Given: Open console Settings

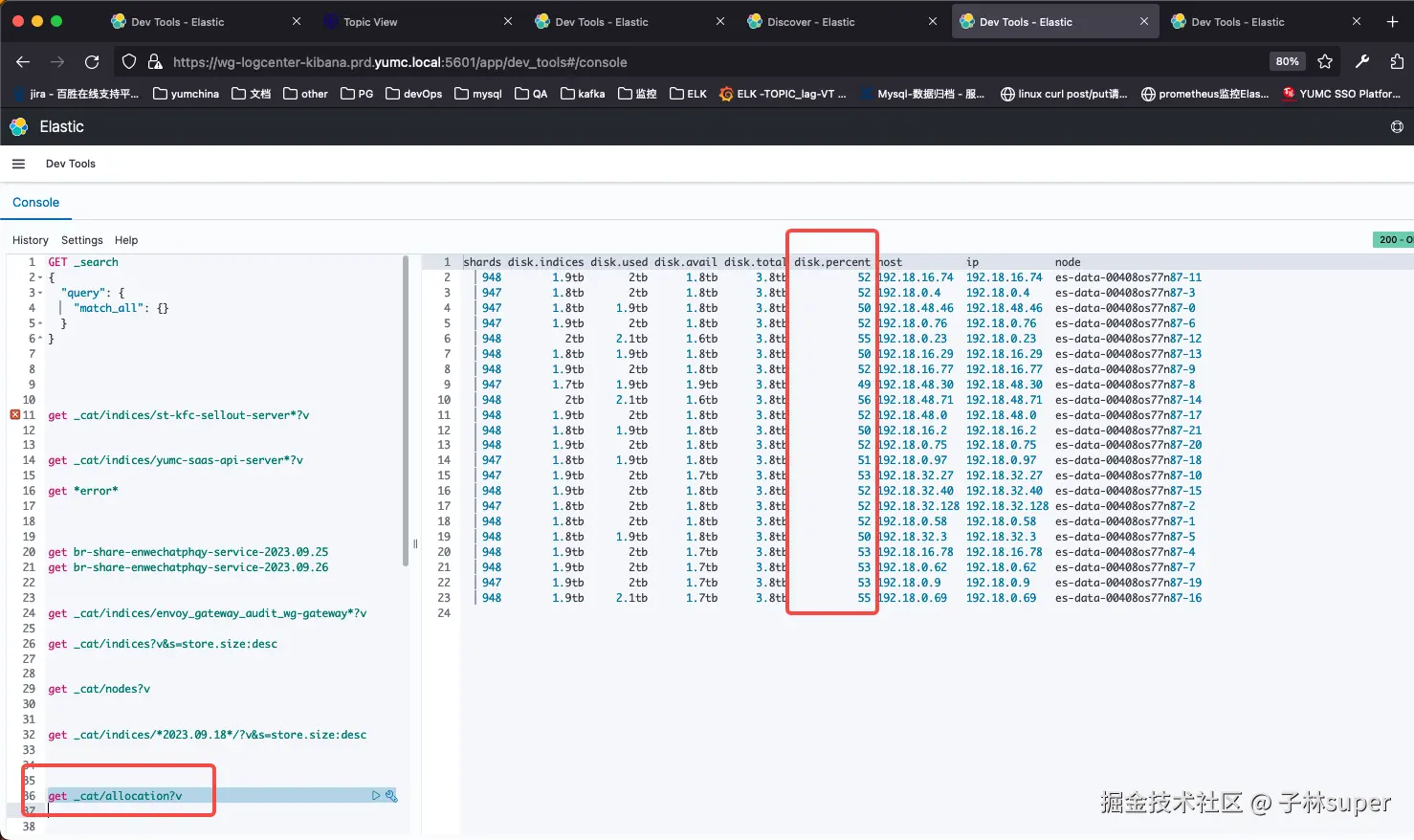Looking at the screenshot, I should click(81, 240).
